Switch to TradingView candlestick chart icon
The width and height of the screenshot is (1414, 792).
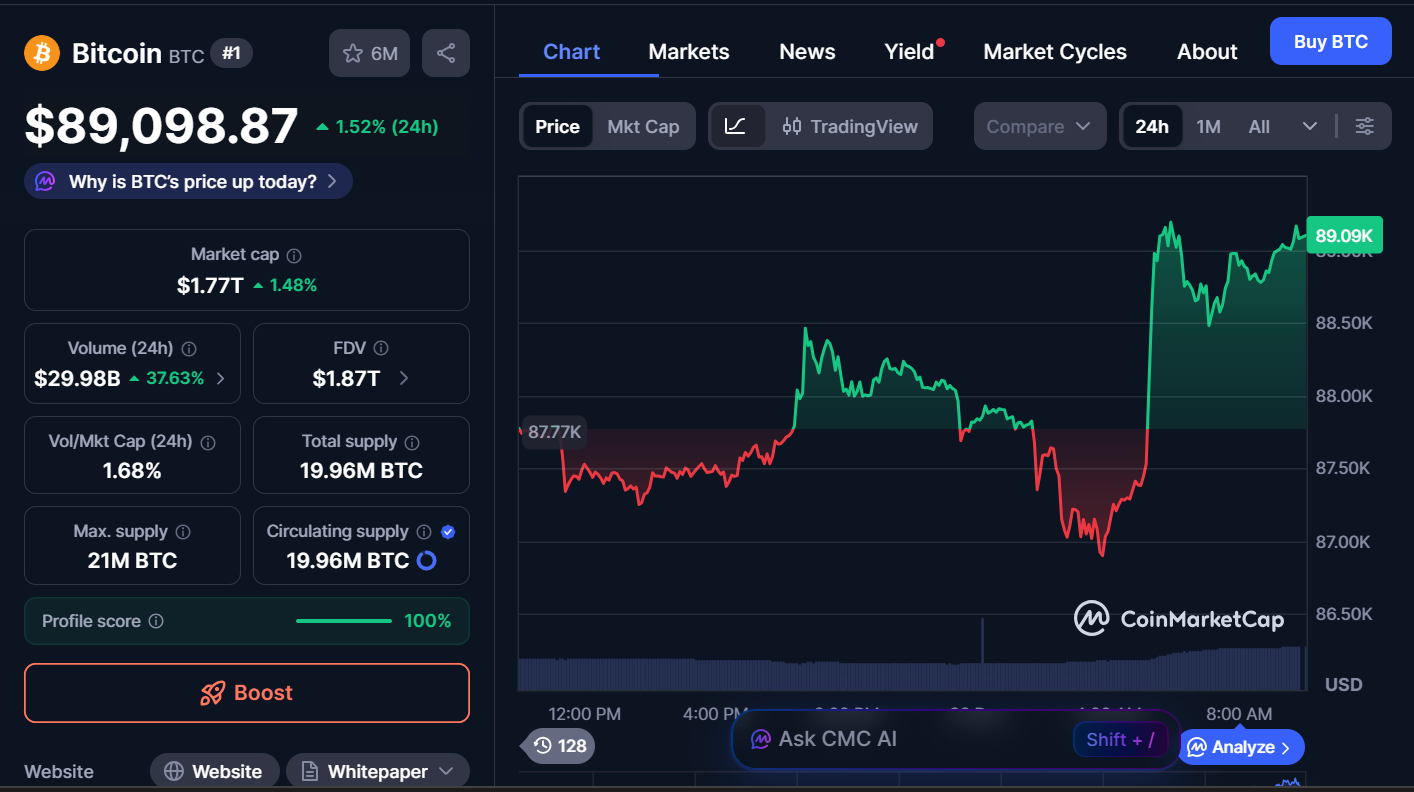[x=791, y=126]
